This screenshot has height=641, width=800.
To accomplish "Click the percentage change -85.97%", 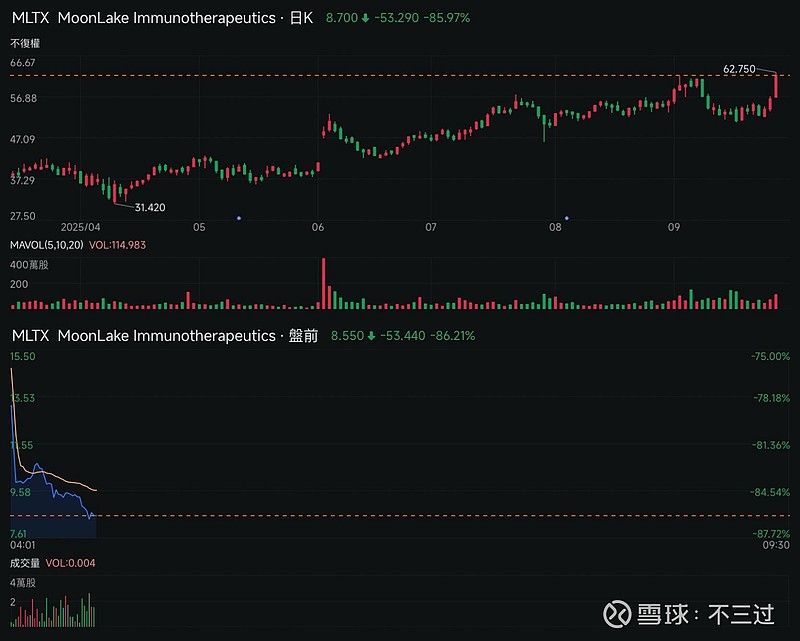I will [x=447, y=18].
